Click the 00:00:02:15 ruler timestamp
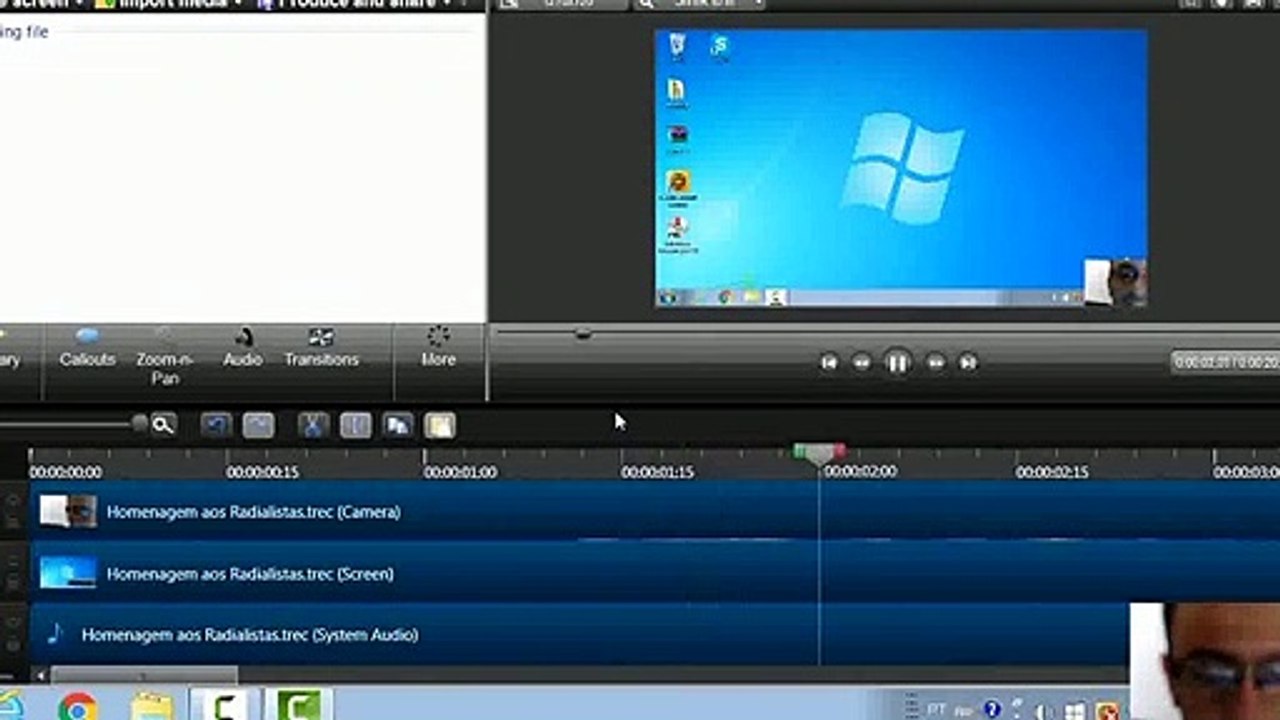This screenshot has height=720, width=1280. point(1052,472)
